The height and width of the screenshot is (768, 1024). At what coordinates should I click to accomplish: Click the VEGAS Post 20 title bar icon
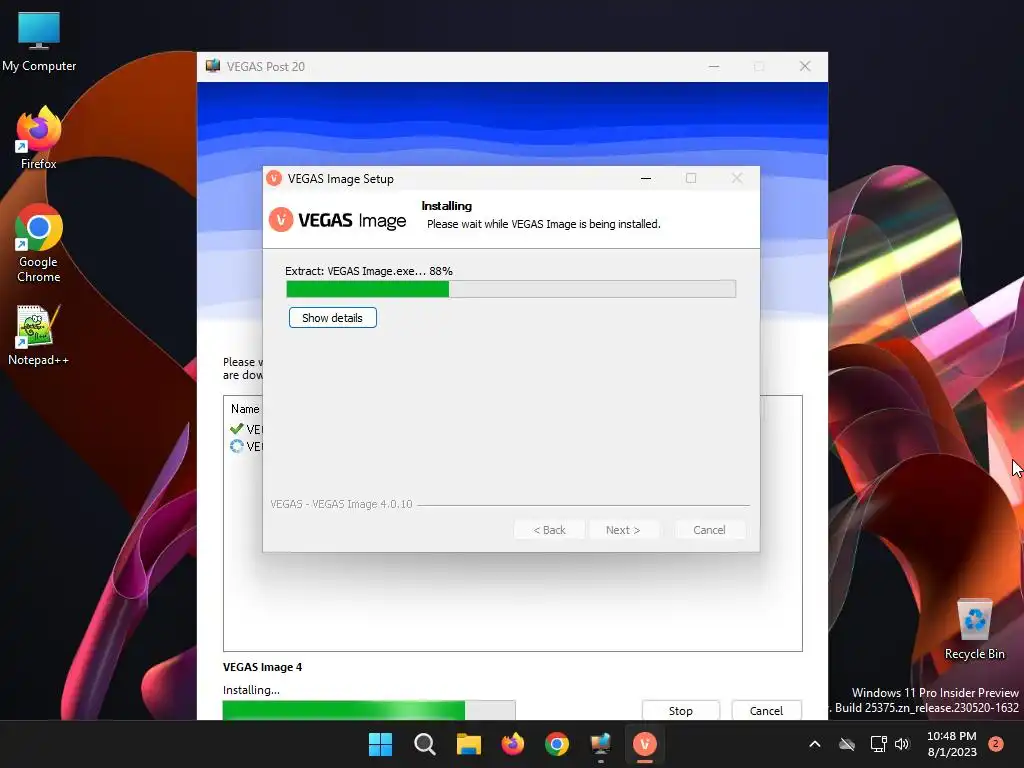point(213,66)
